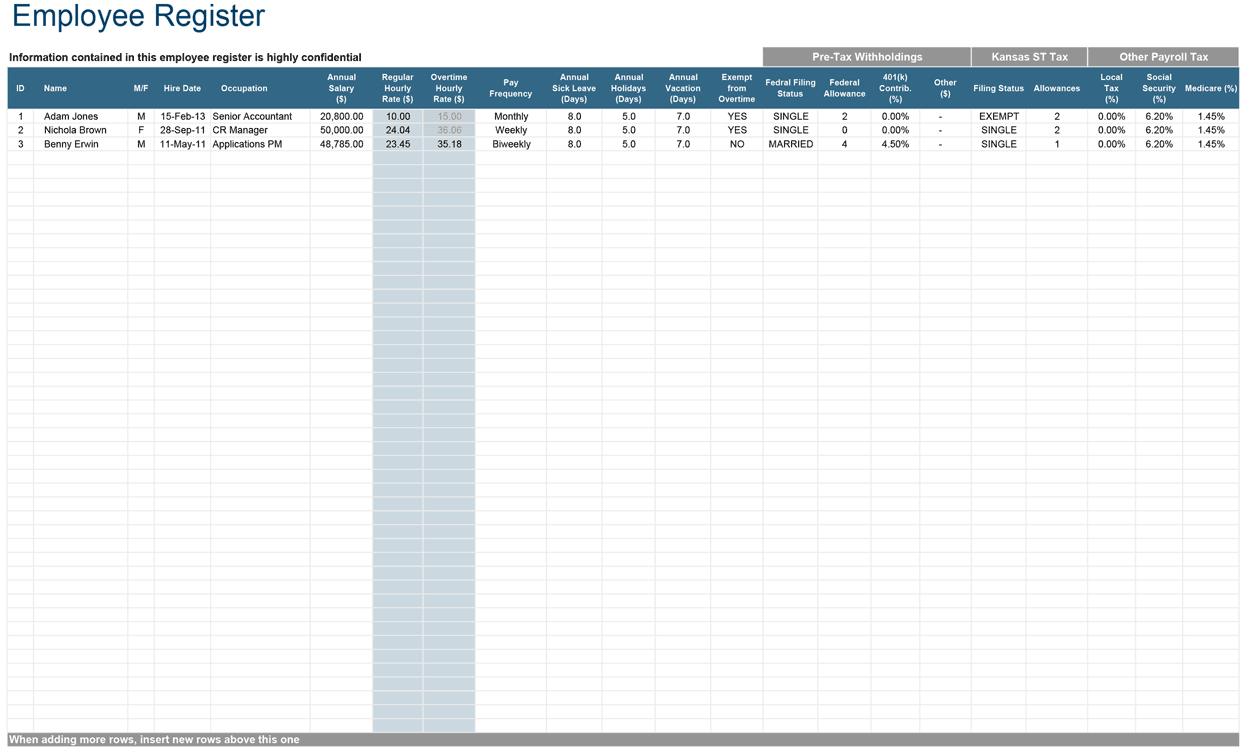Click the "Annual Vacation (Days)" header

click(x=683, y=88)
